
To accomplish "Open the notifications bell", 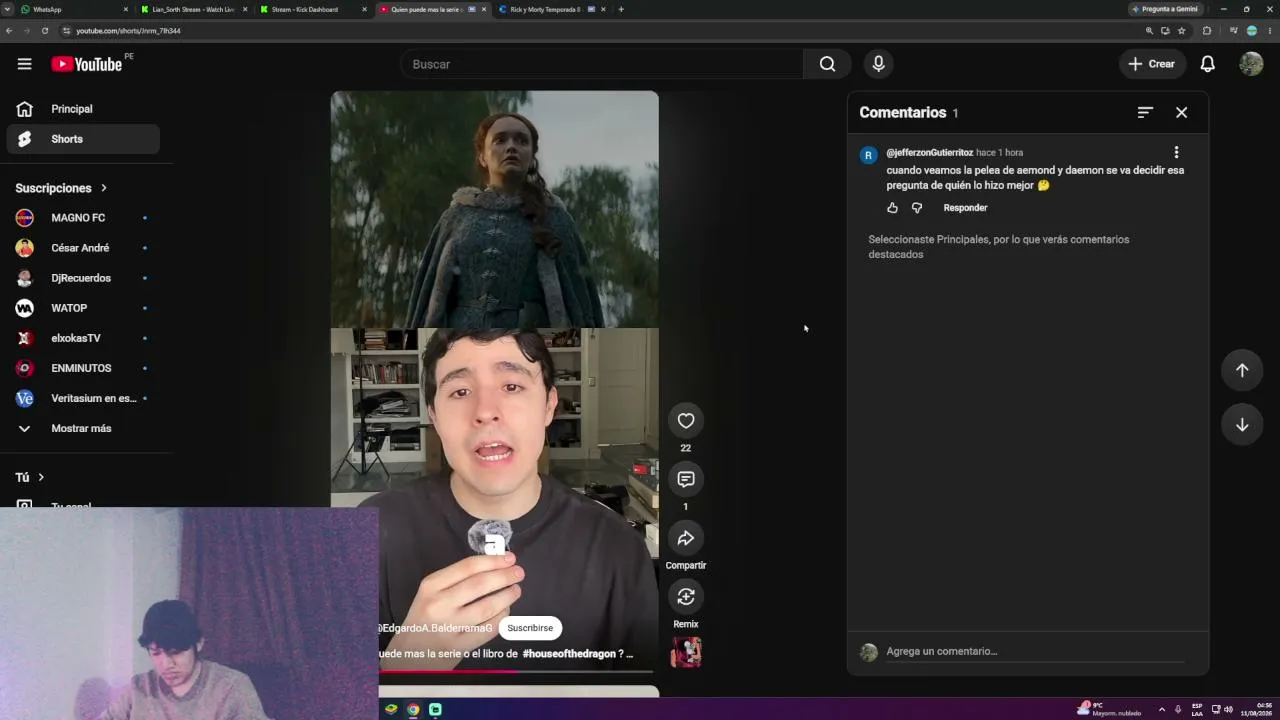I will (1207, 64).
